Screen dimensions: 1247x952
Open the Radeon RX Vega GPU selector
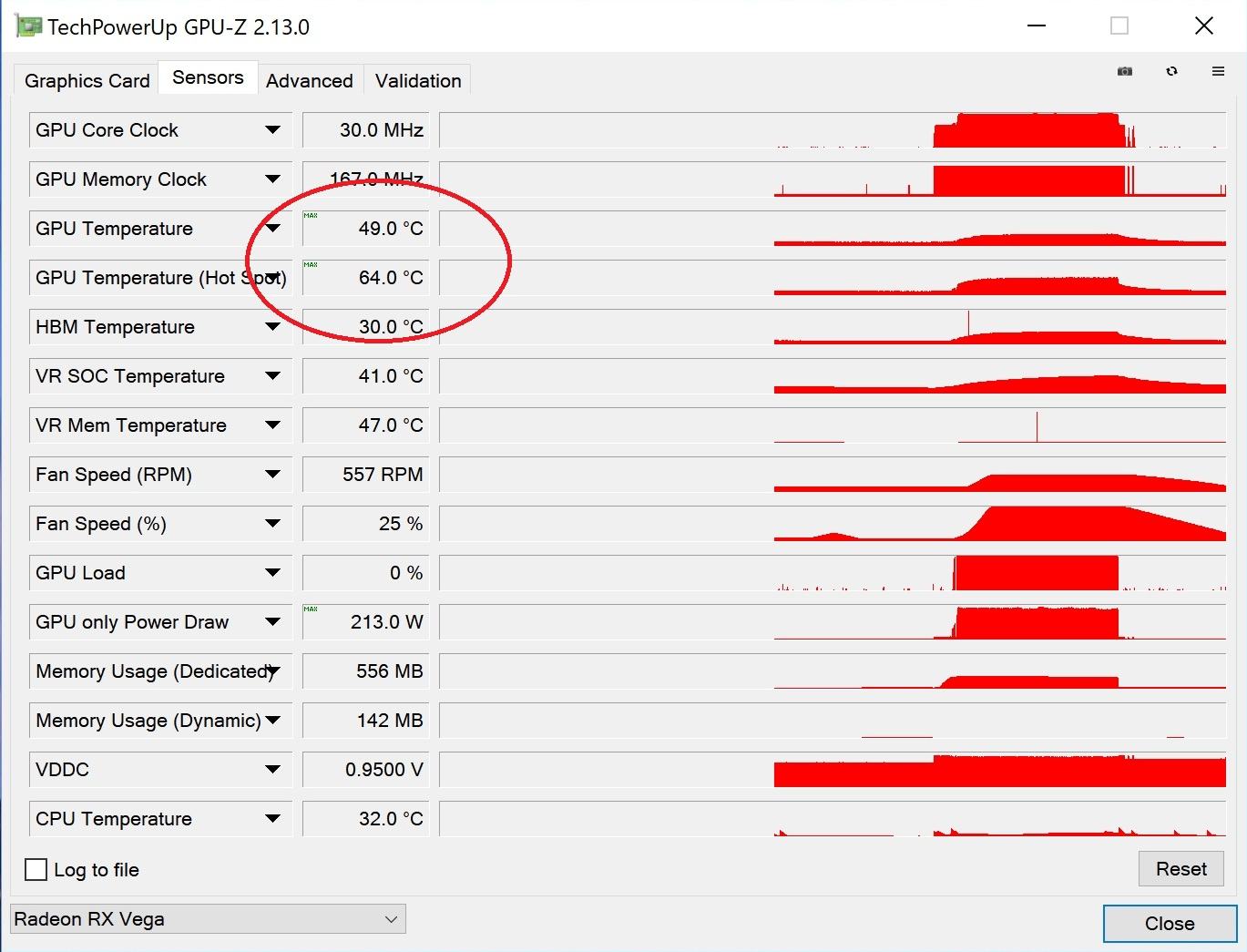pyautogui.click(x=208, y=918)
